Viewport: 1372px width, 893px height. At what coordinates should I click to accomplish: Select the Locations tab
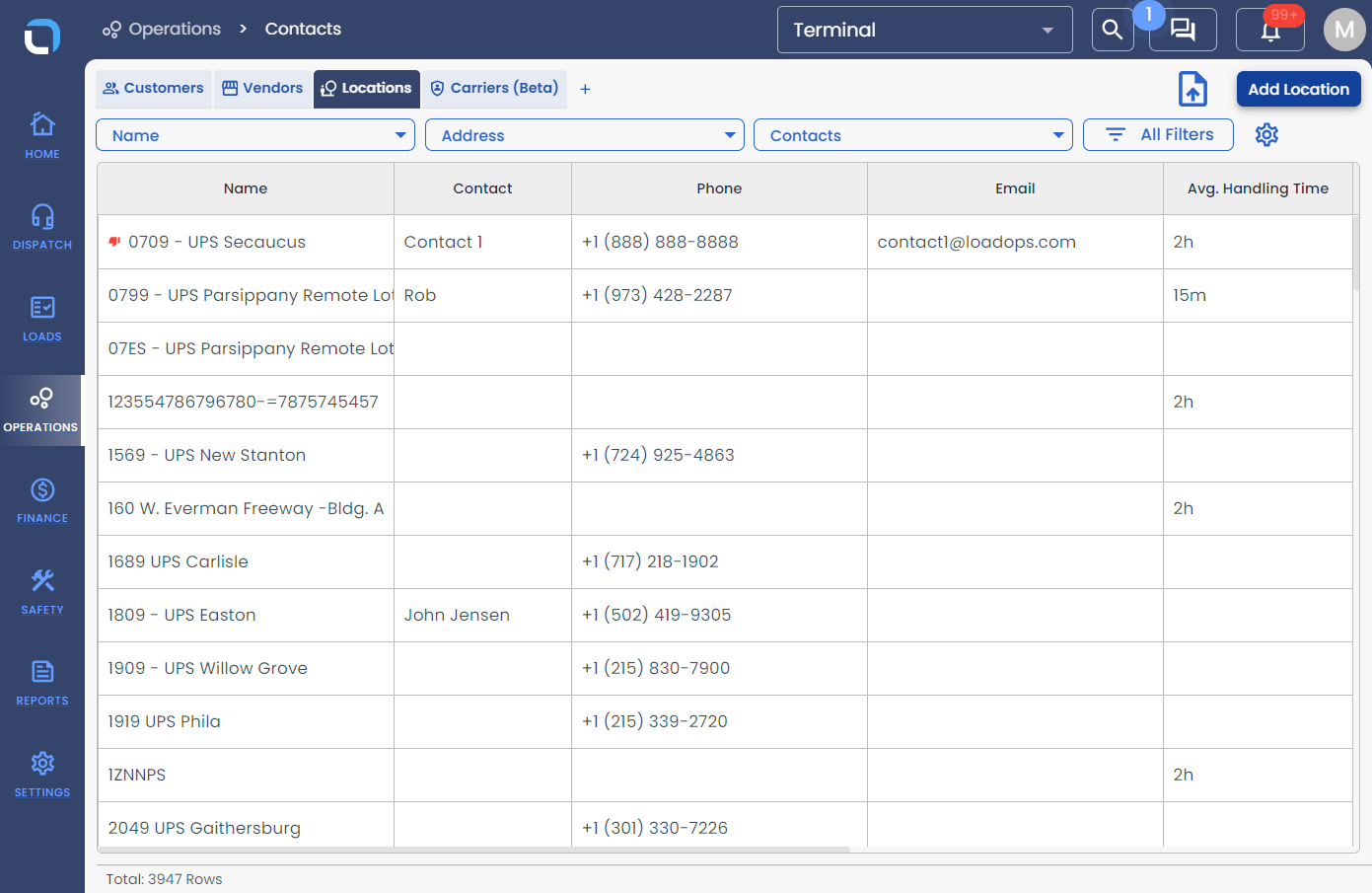[367, 89]
